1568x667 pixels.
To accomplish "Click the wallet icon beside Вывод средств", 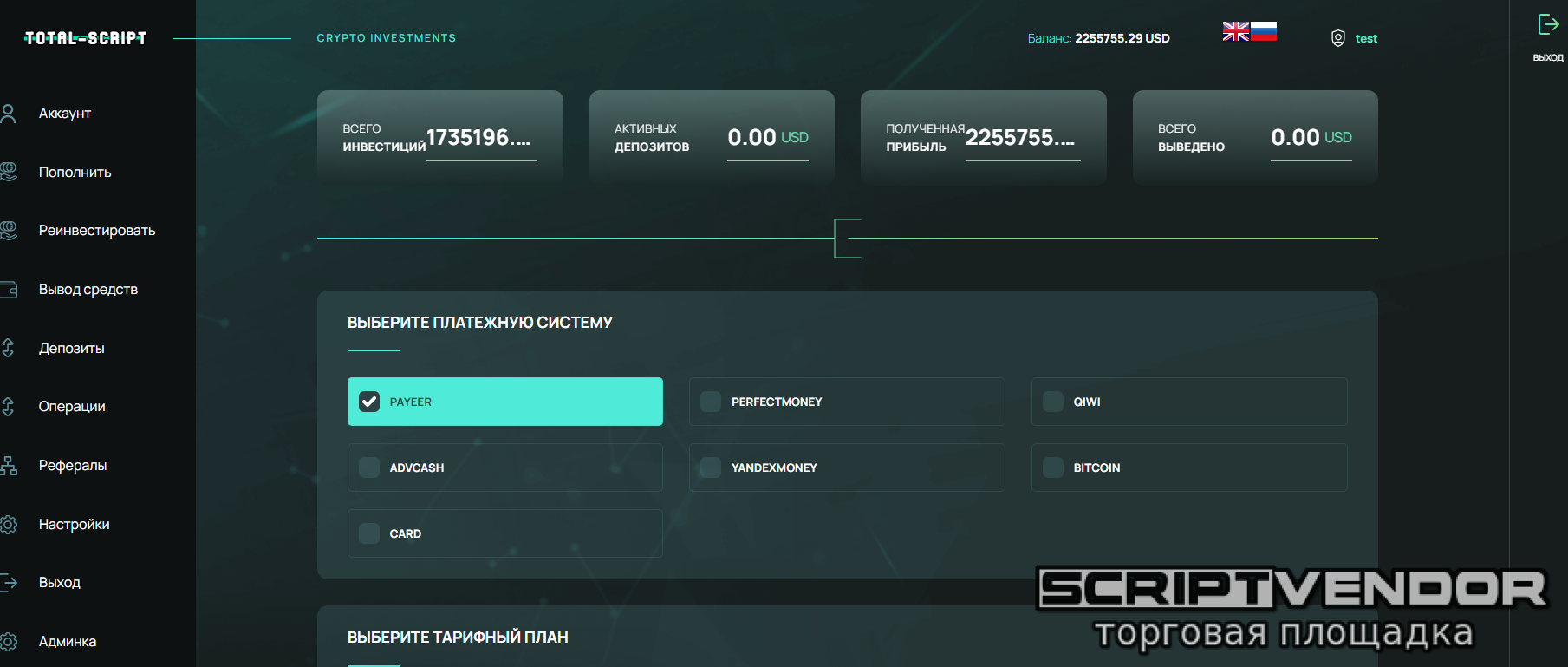I will pos(9,290).
